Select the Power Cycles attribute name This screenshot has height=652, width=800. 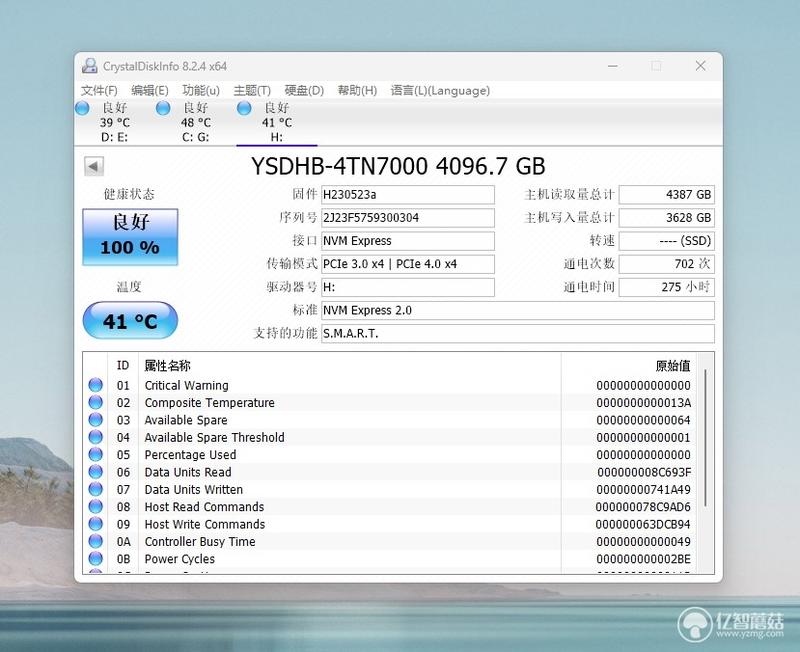coord(180,559)
